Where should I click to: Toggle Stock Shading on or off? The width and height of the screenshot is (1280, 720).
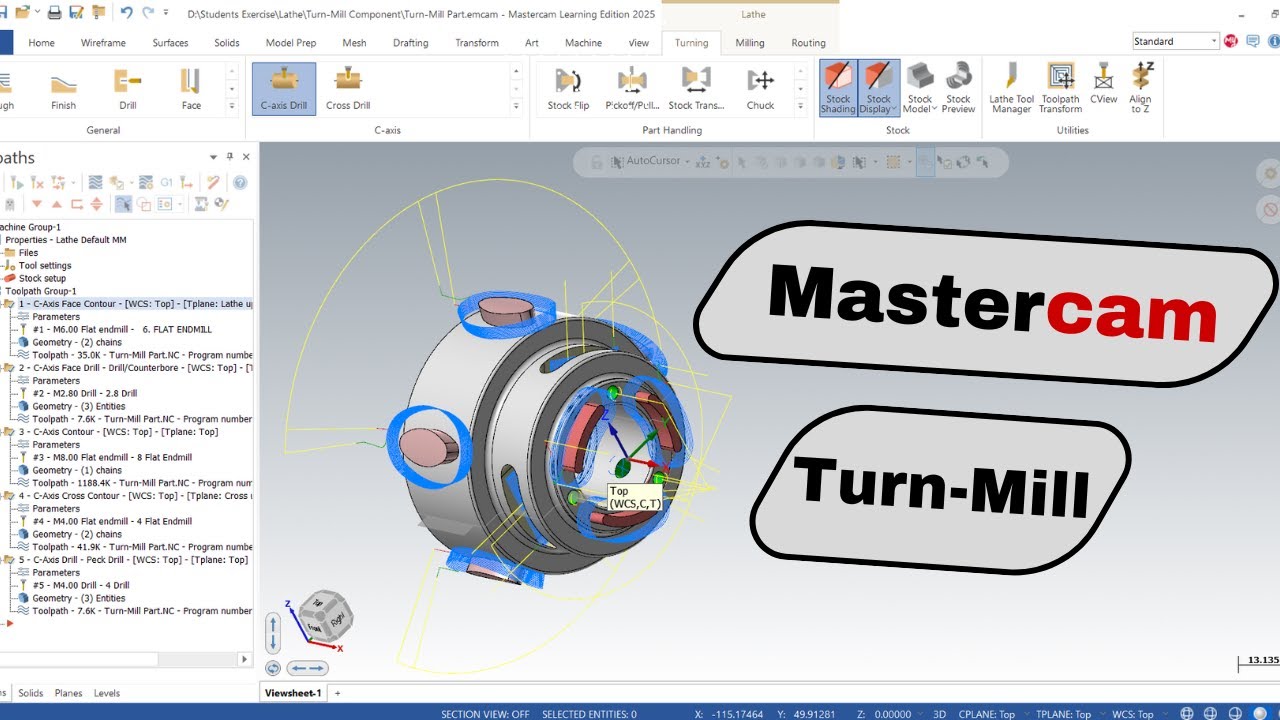[x=838, y=88]
